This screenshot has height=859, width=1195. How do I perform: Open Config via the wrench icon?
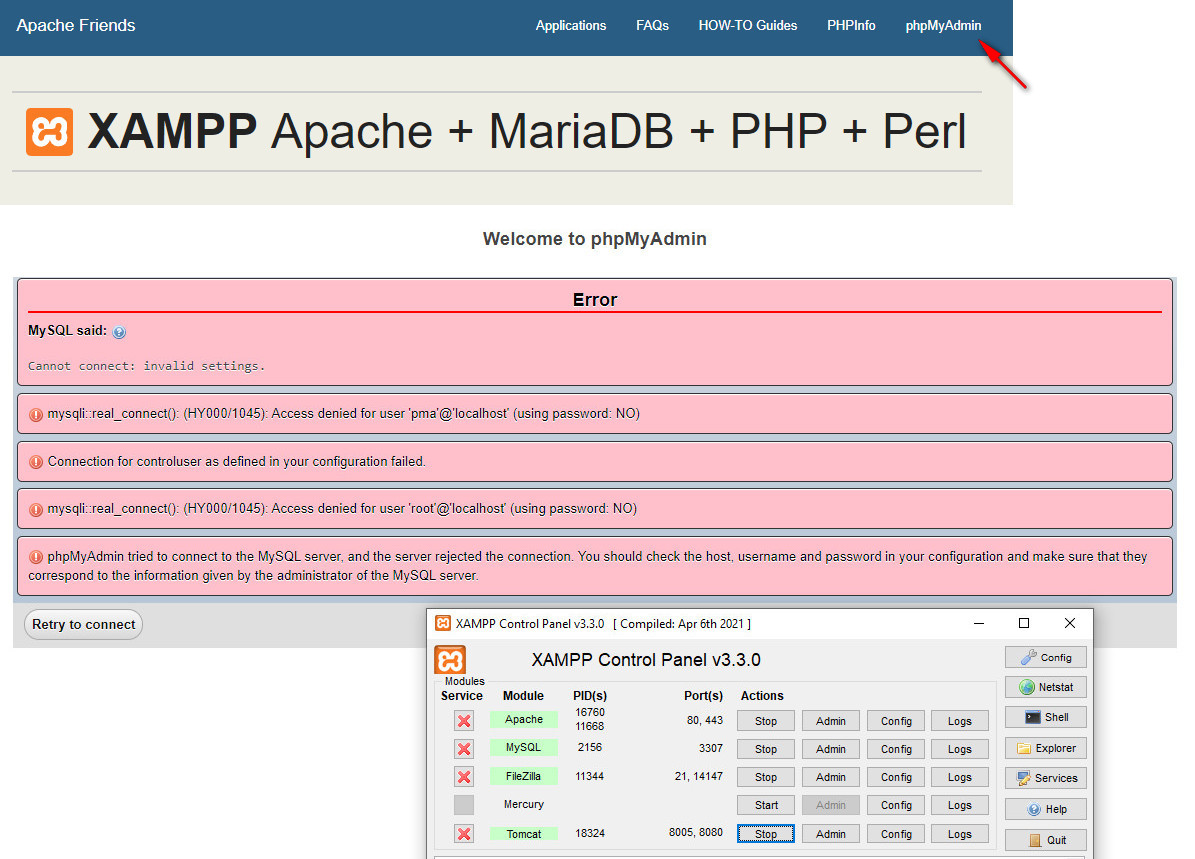[x=1045, y=657]
